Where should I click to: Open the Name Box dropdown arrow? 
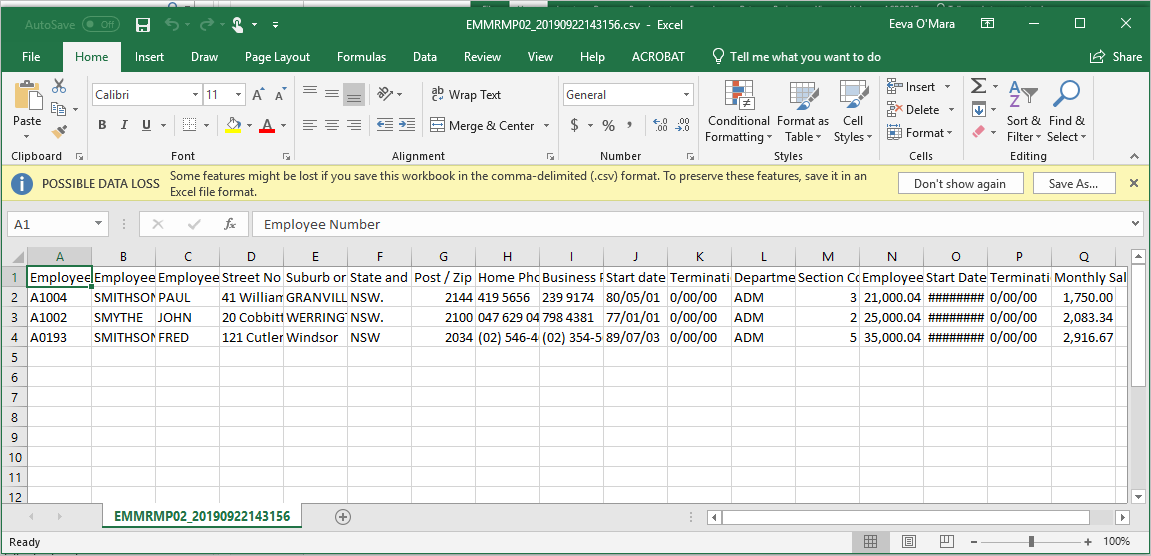point(98,224)
